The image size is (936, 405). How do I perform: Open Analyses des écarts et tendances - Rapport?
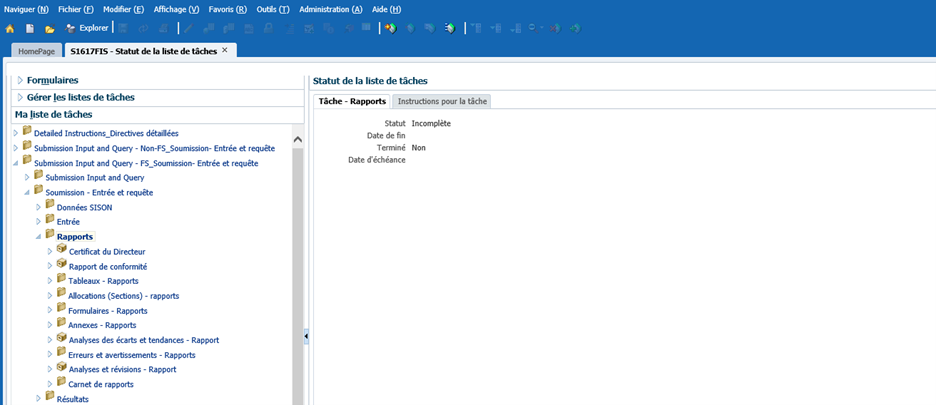coord(144,340)
